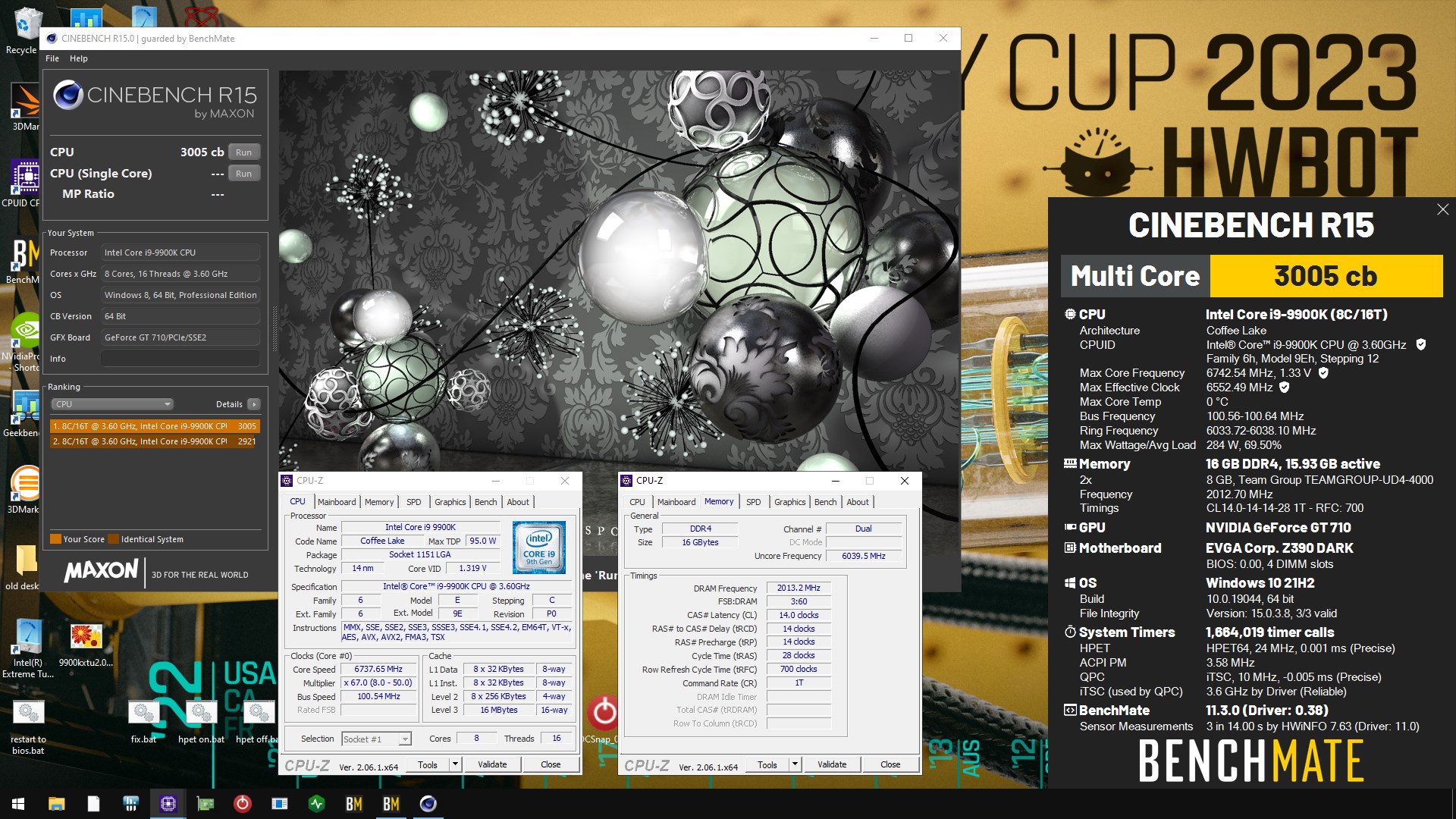Viewport: 1456px width, 819px height.
Task: Open File Explorer from the taskbar
Action: (56, 804)
